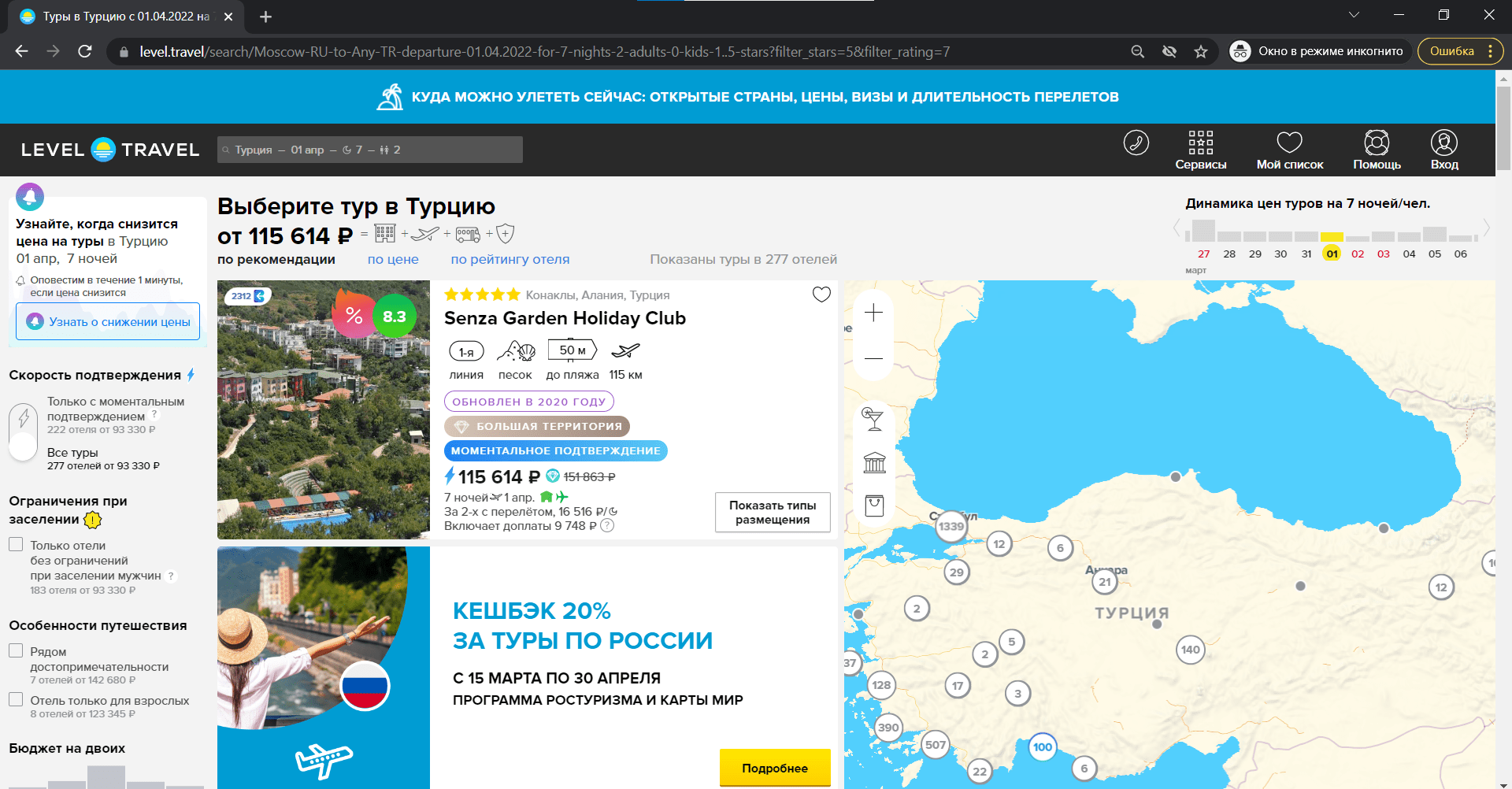The height and width of the screenshot is (789, 1512).
Task: Click the third-party cookies eye icon
Action: [x=1169, y=51]
